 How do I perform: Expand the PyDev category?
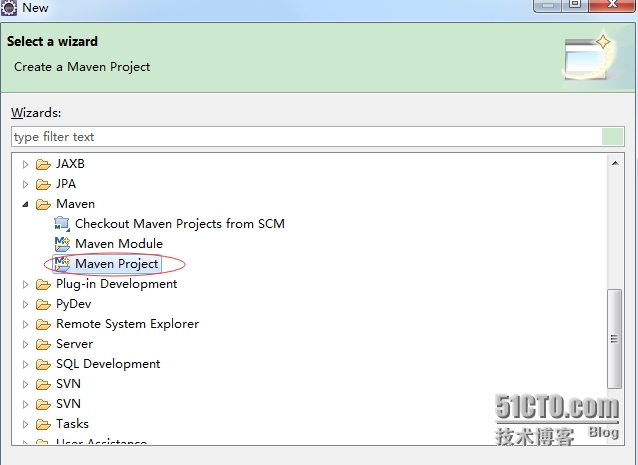coord(25,304)
